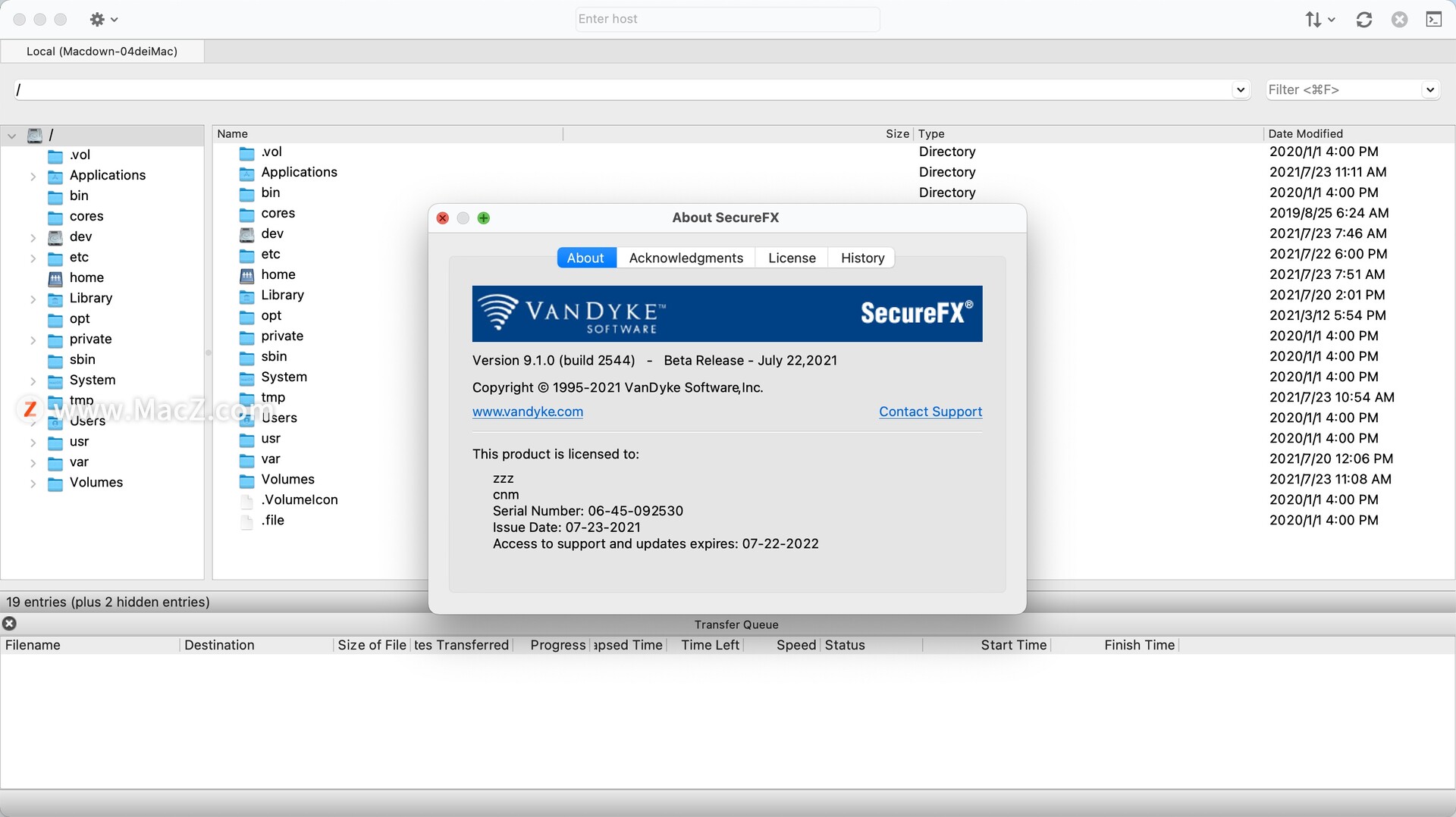Open the Contact Support link
The width and height of the screenshot is (1456, 817).
coord(930,412)
